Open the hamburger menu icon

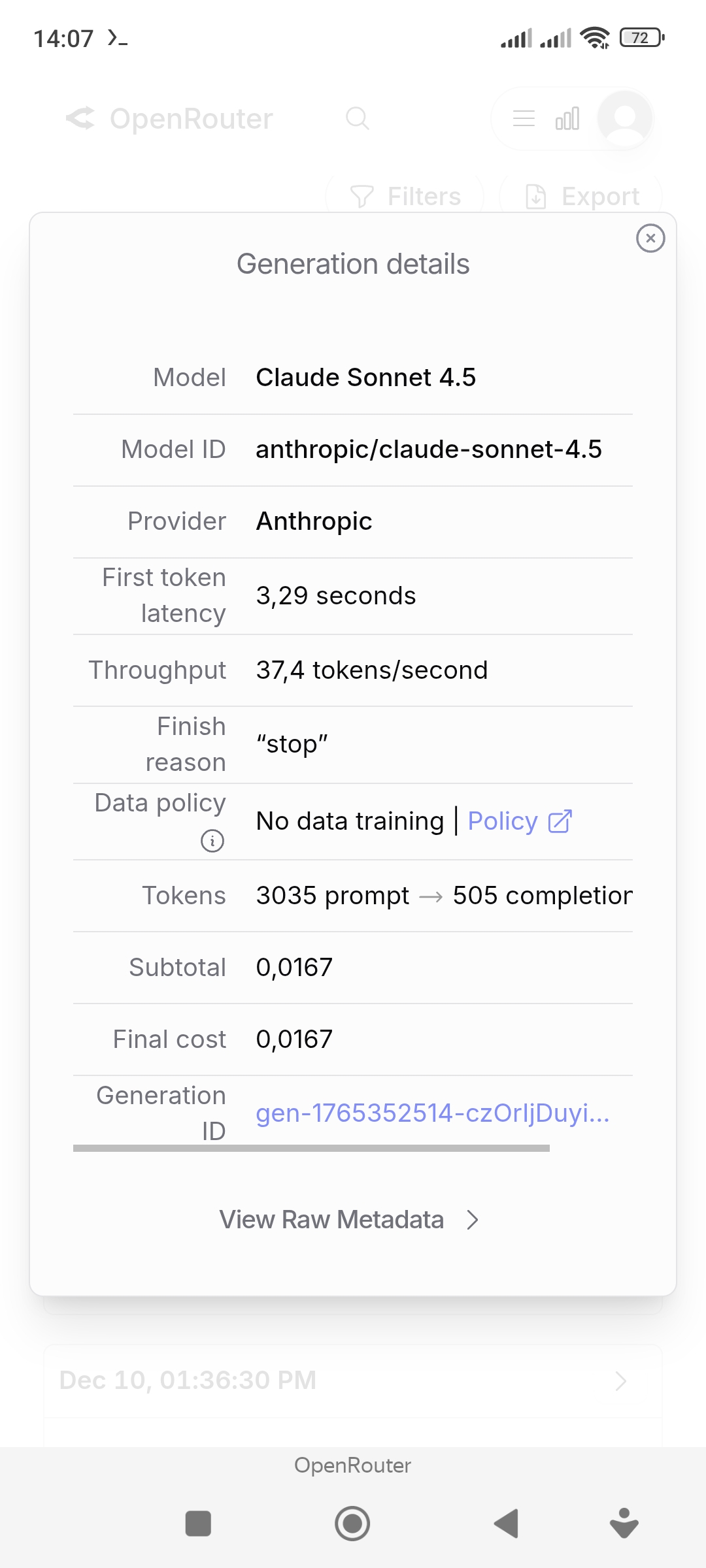click(x=524, y=119)
